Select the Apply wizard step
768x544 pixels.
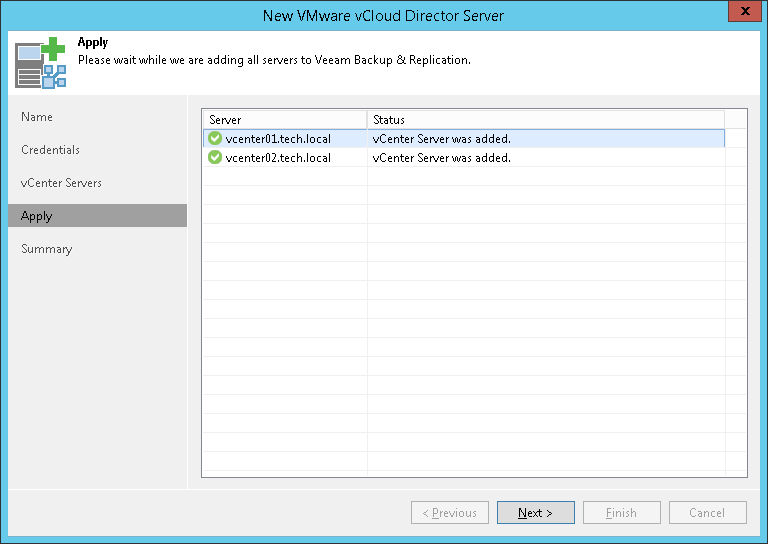(97, 216)
